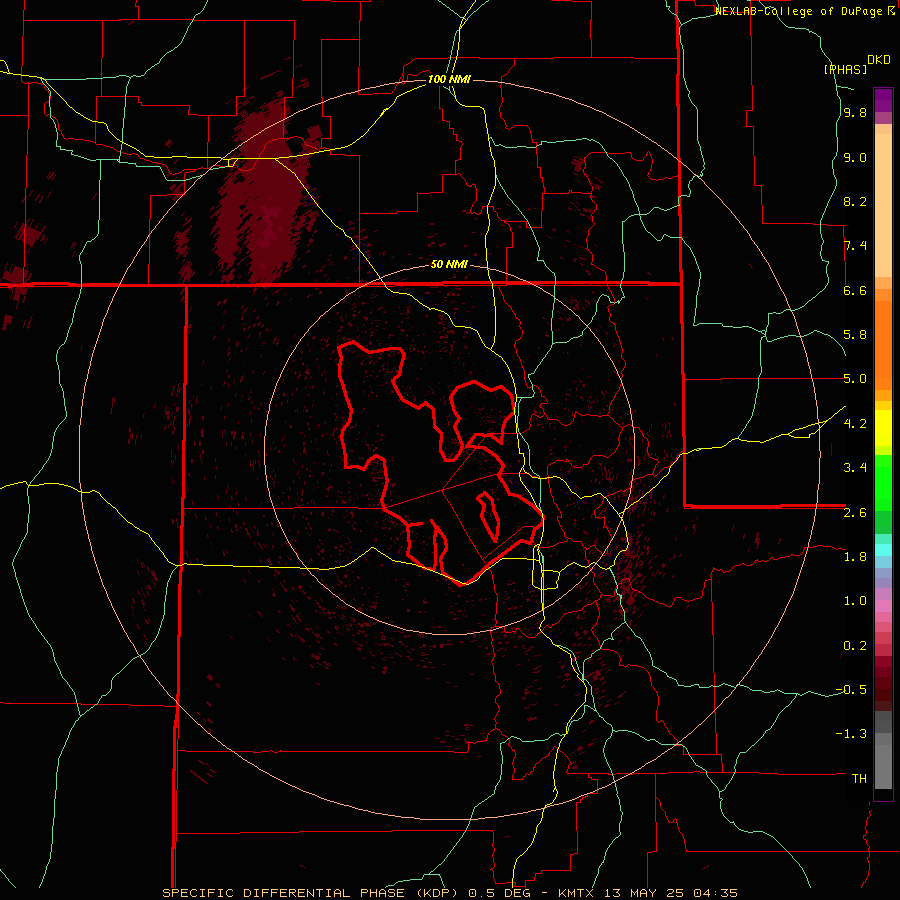This screenshot has width=900, height=900.
Task: Pick the yellow segment of the color scale
Action: coord(883,428)
